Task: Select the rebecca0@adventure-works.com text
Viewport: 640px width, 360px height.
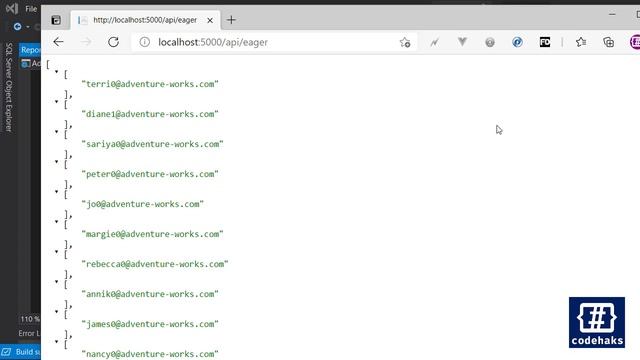Action: 155,264
